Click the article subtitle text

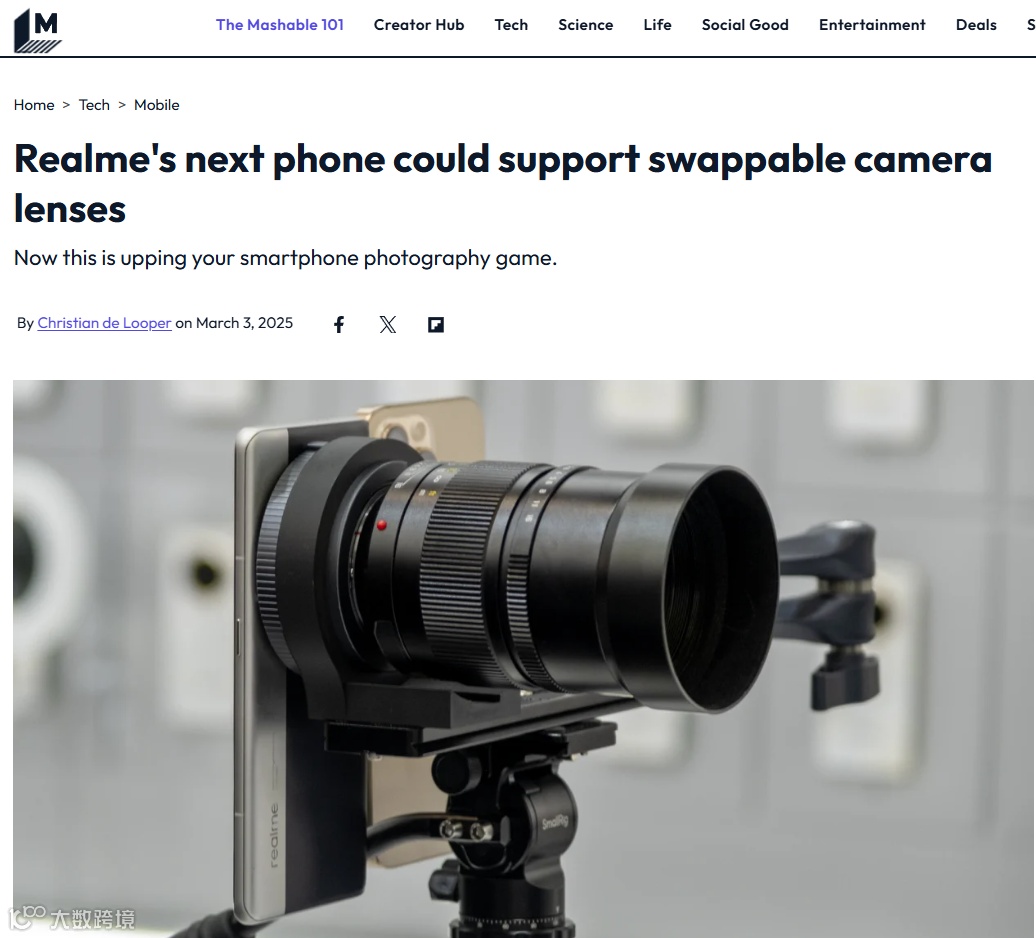(285, 258)
